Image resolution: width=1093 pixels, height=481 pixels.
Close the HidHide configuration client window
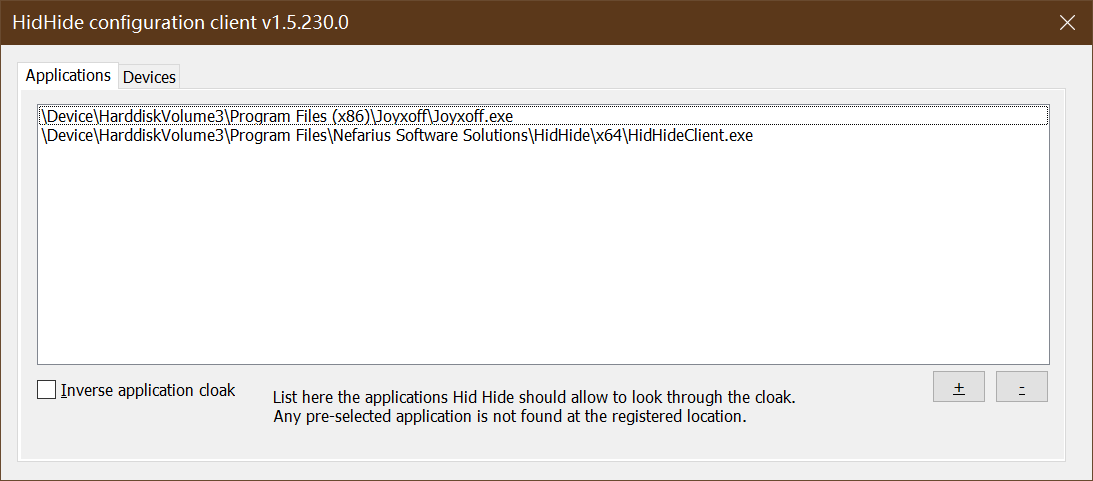(x=1068, y=22)
